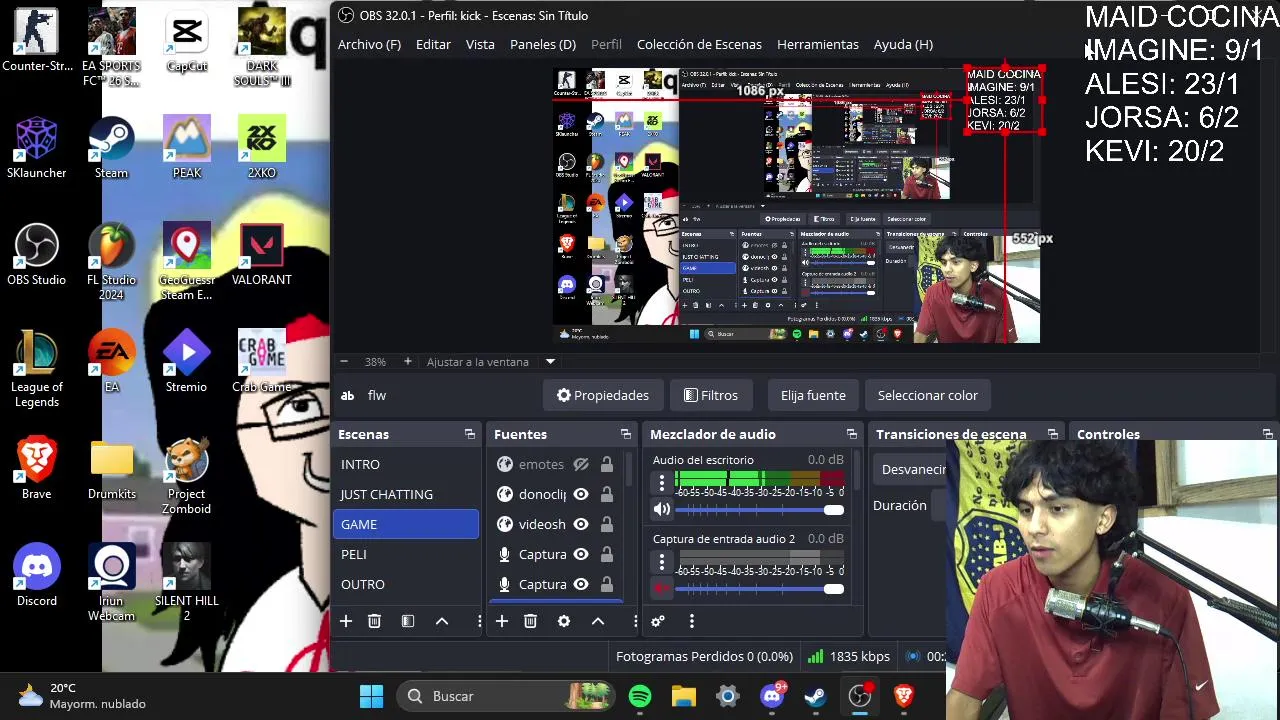This screenshot has width=1280, height=720.
Task: Open scene filters icon in Escenas toolbar
Action: (408, 621)
